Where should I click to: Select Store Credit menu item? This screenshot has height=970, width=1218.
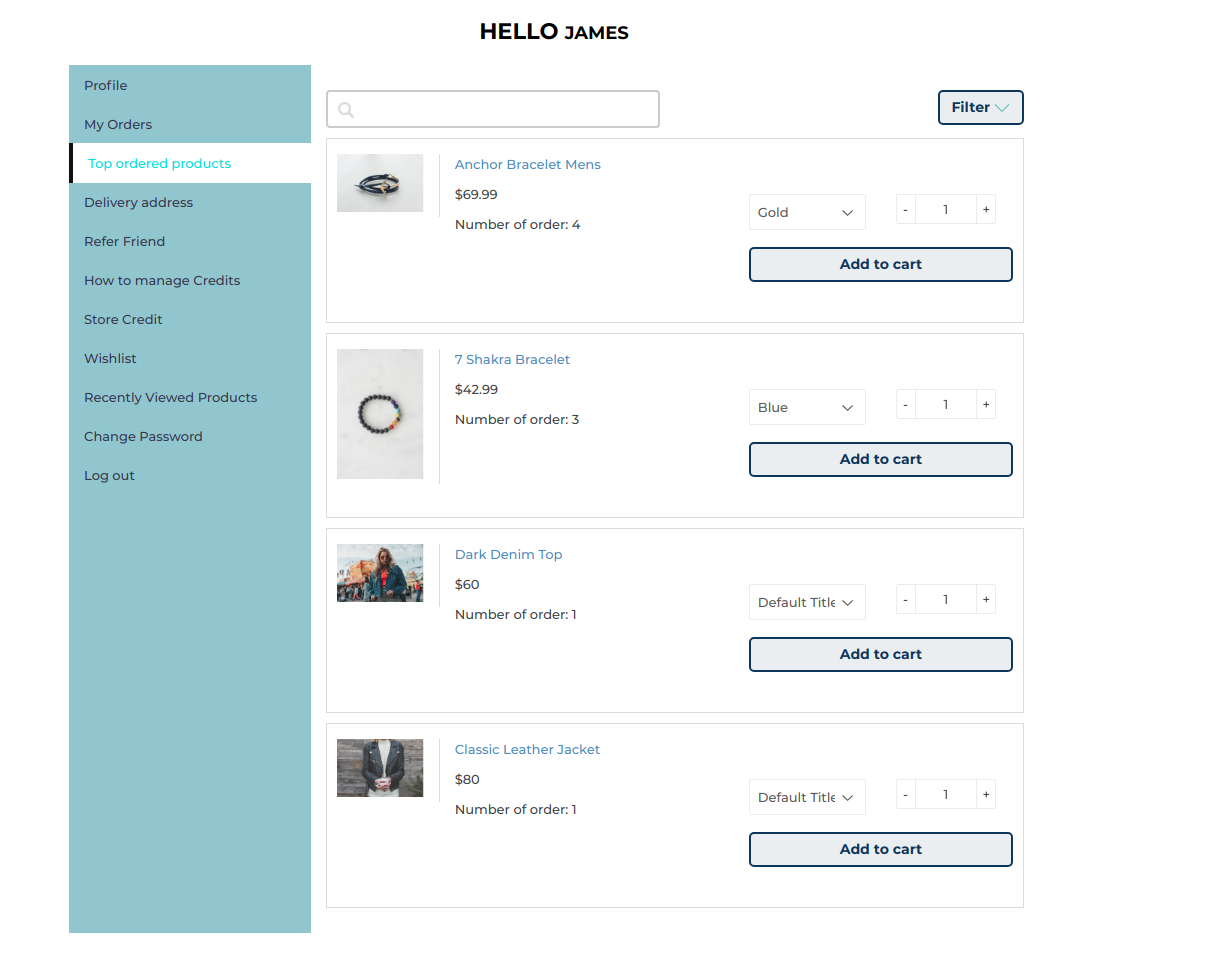[x=123, y=320]
